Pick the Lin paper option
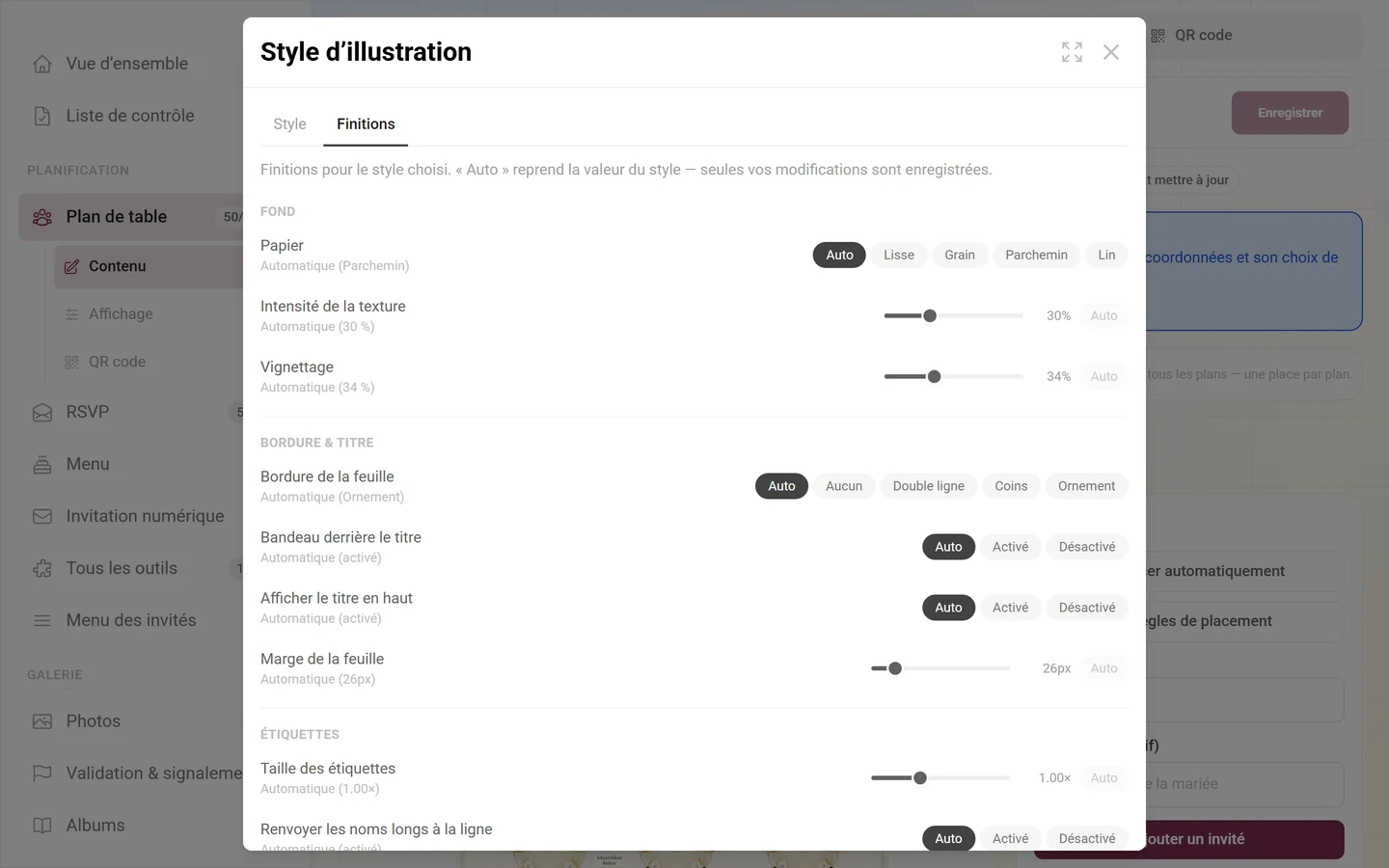 (1106, 255)
